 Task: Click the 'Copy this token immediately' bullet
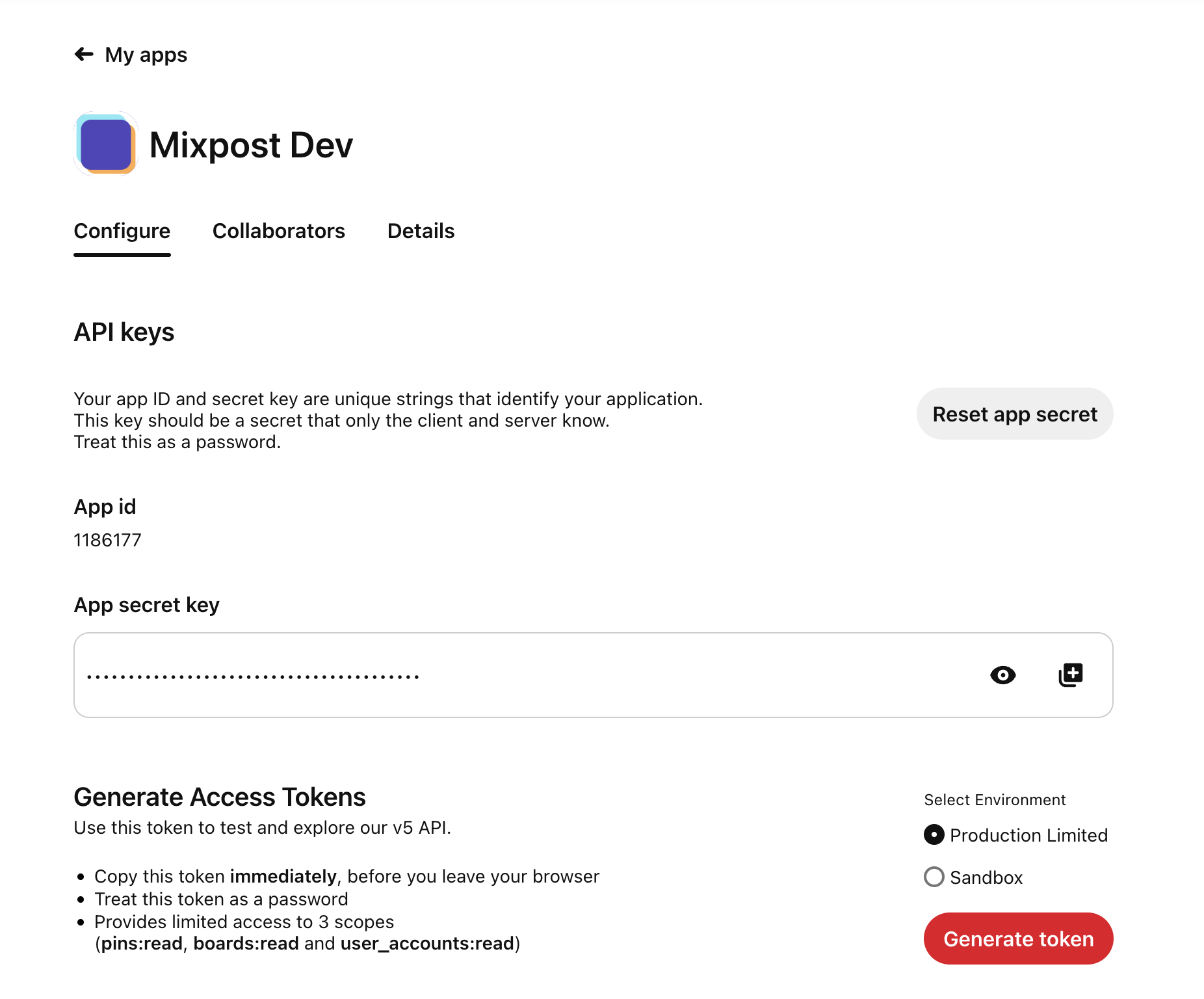click(347, 877)
